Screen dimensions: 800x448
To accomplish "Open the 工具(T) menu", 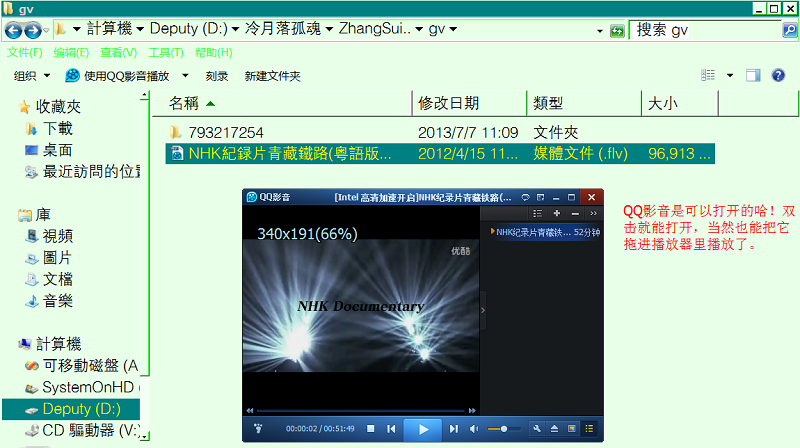I will [166, 53].
